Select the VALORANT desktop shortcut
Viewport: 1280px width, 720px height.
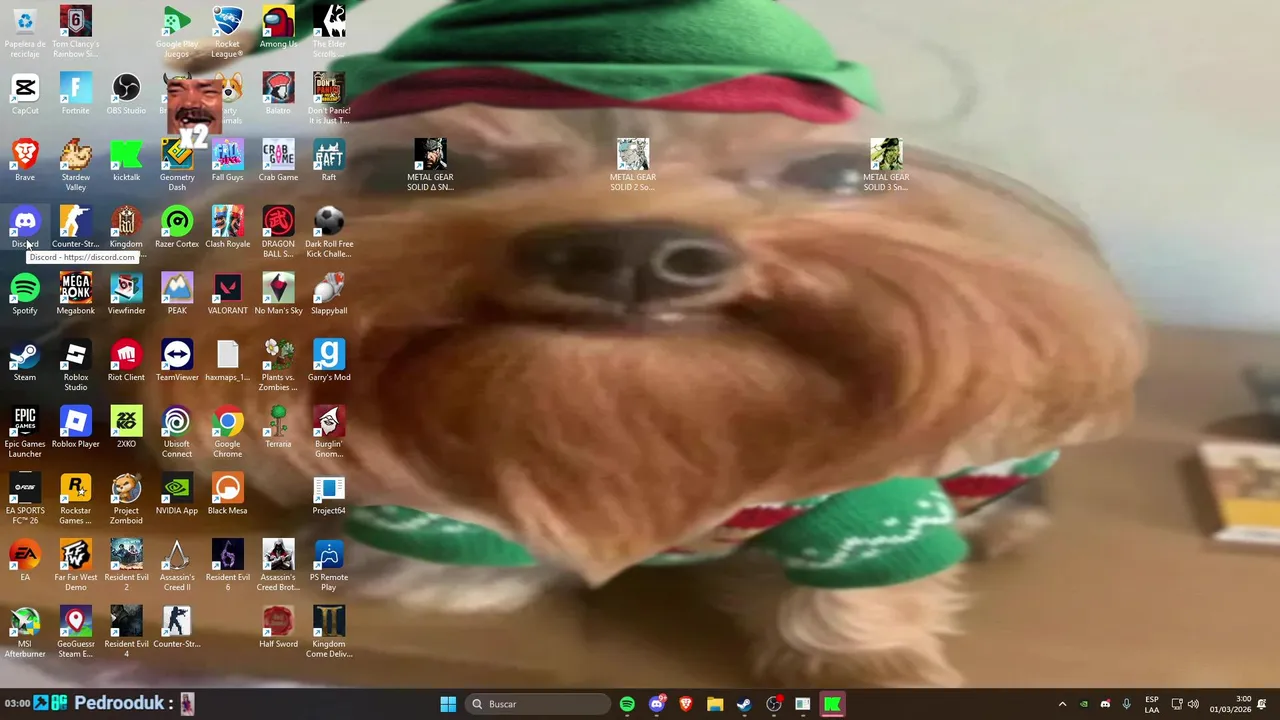(x=227, y=294)
